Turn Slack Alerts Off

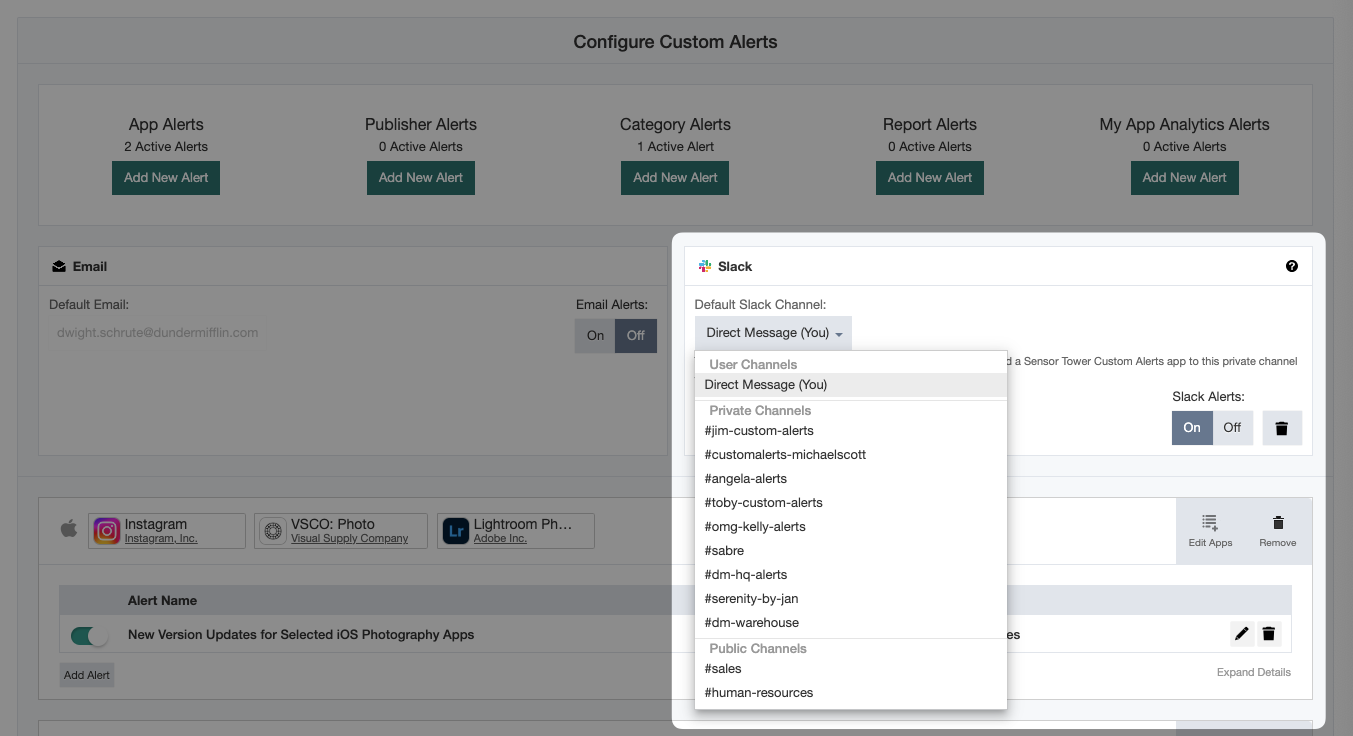1232,427
